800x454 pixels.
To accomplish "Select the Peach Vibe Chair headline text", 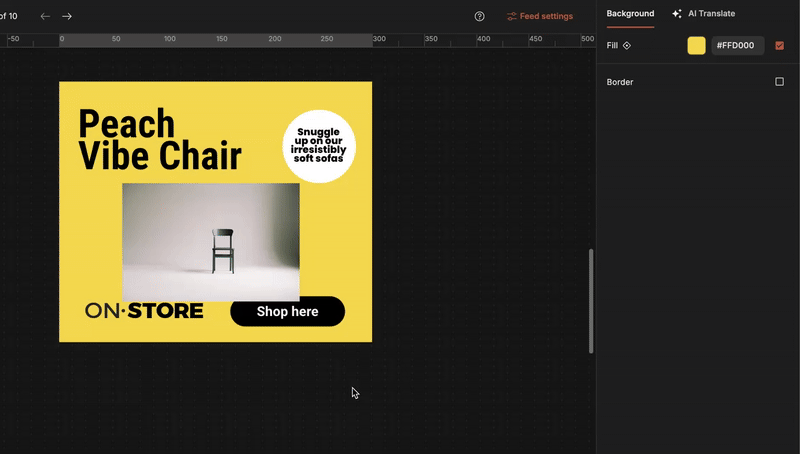I will [159, 140].
